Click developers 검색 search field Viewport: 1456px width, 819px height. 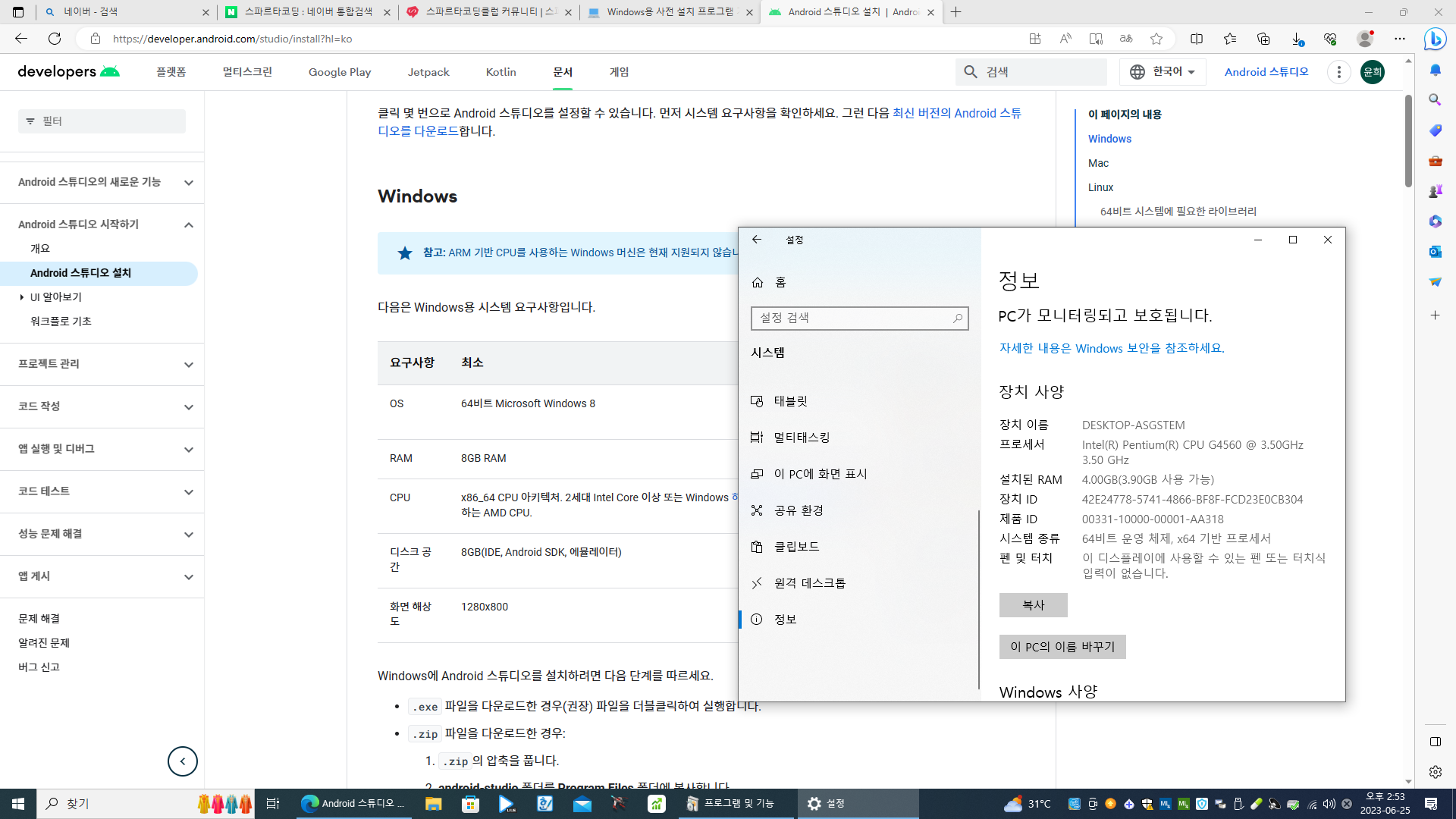click(1031, 72)
